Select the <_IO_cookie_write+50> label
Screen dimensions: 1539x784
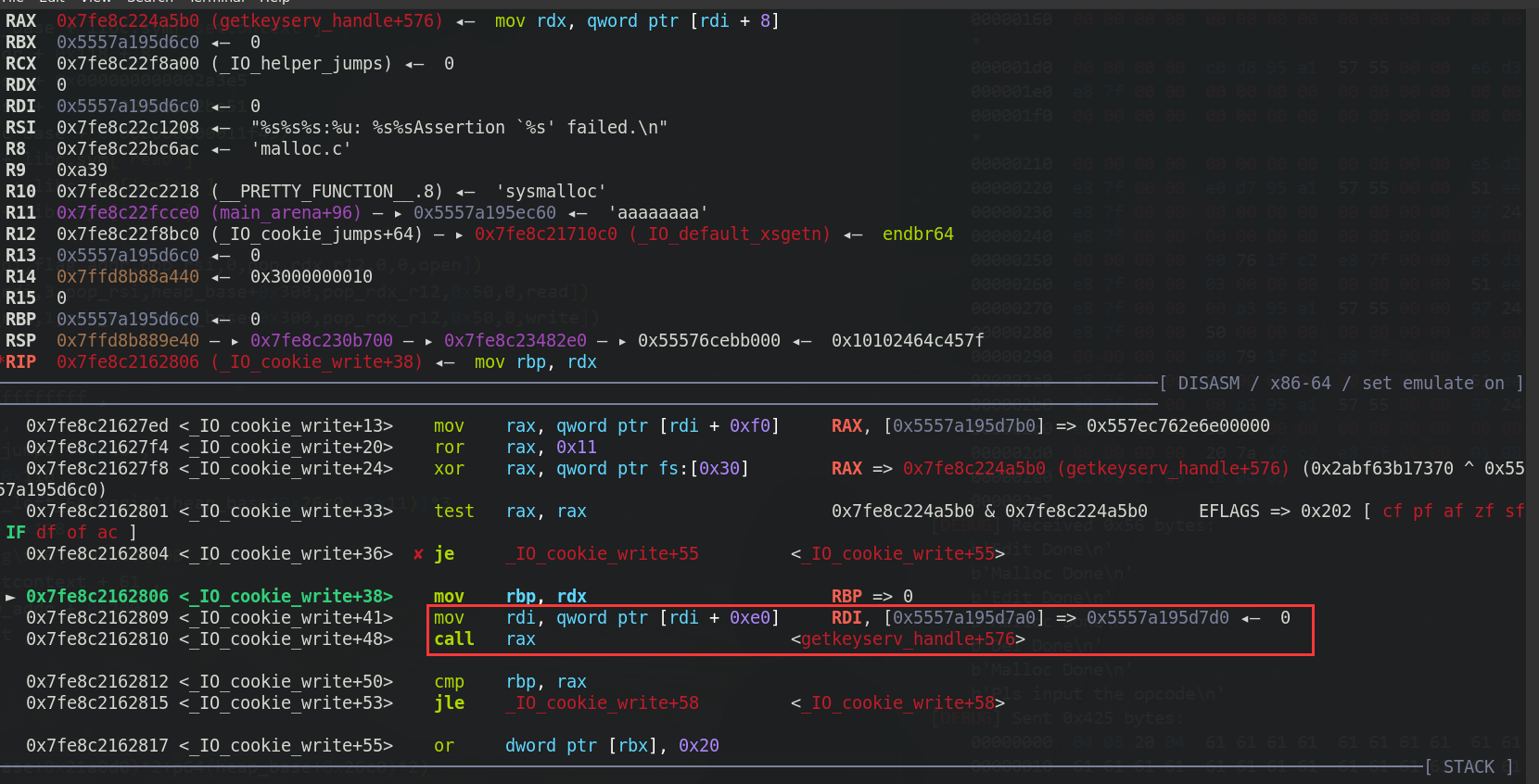pyautogui.click(x=286, y=681)
